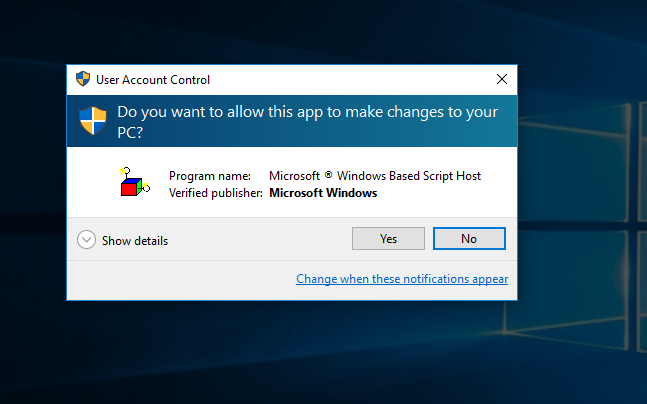Click the 'Program name:' label
The width and height of the screenshot is (647, 404).
point(210,176)
